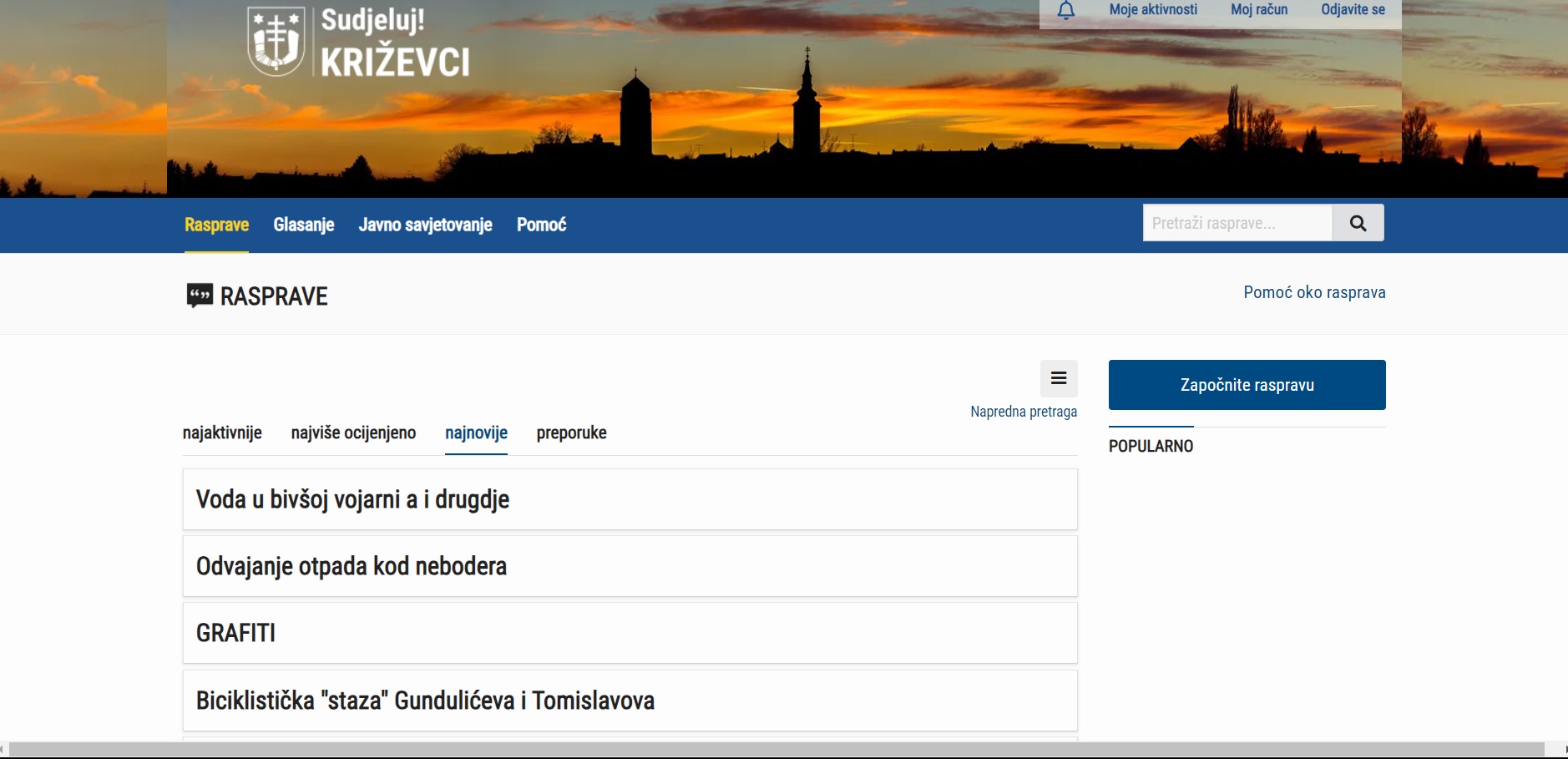1568x759 pixels.
Task: Open the Pomoć navigation item
Action: click(541, 225)
